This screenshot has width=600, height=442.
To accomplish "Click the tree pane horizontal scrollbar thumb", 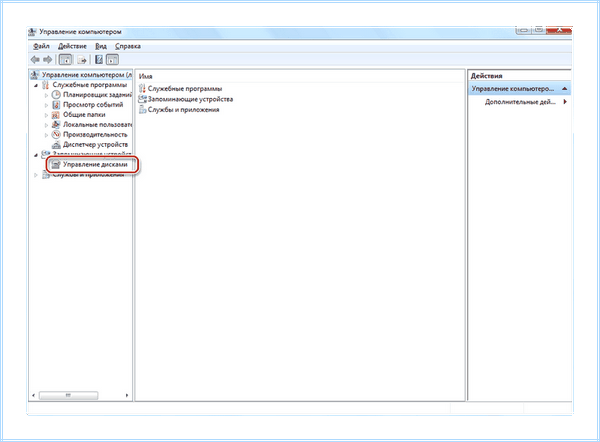I will (68, 395).
